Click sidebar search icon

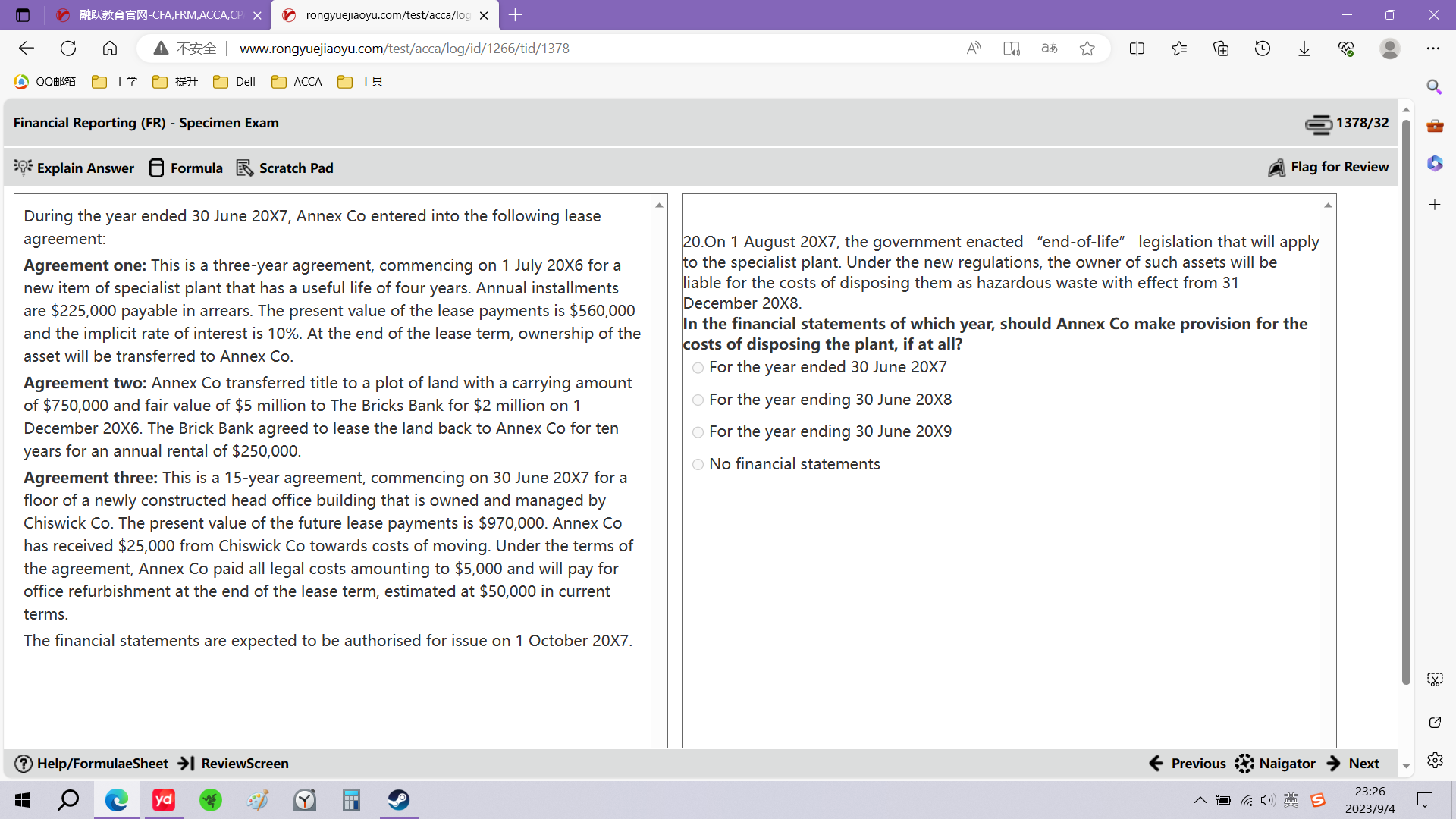[1434, 87]
